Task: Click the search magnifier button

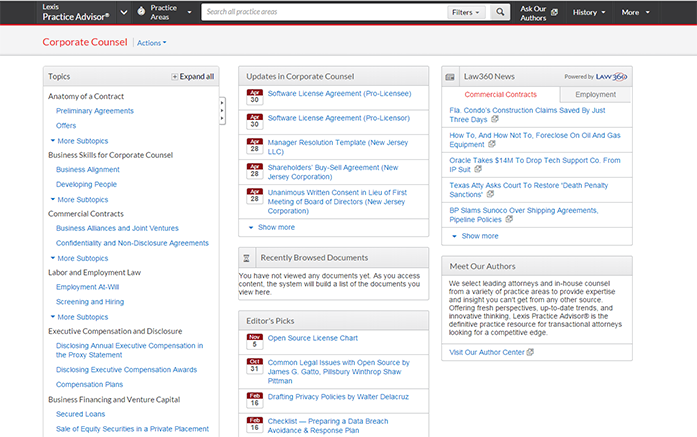Action: [500, 12]
